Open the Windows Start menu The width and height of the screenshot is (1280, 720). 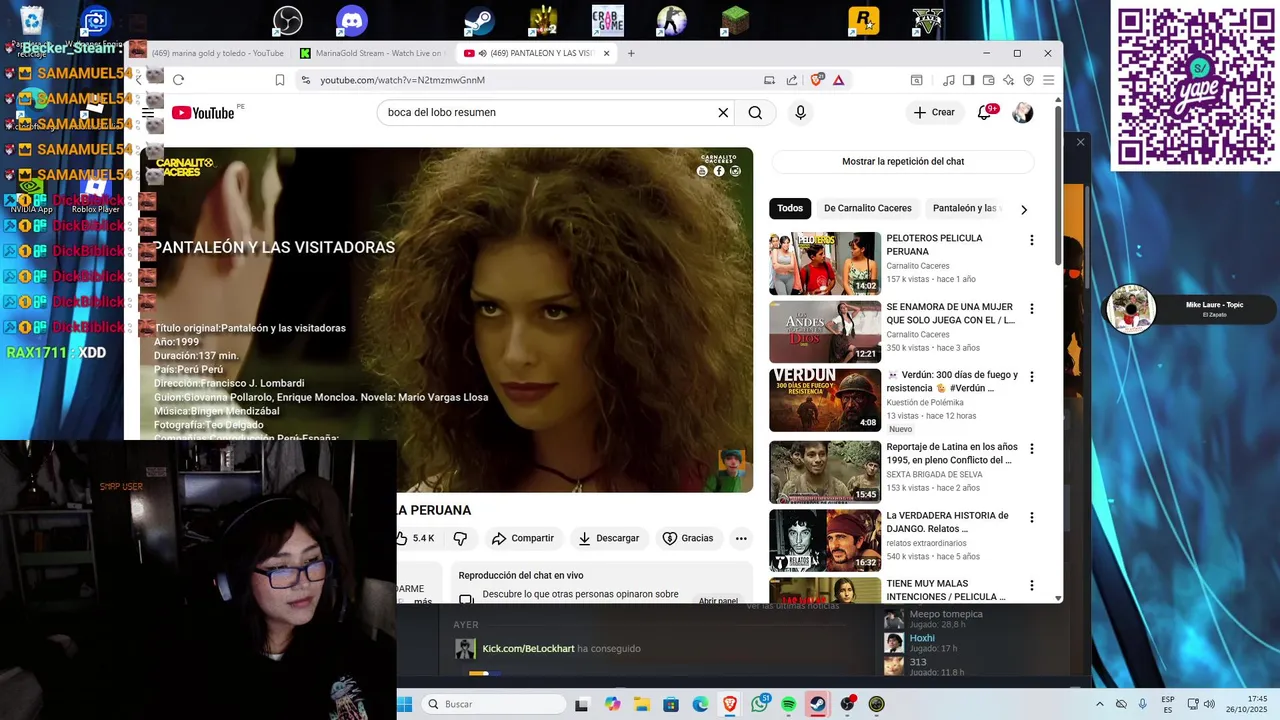tap(404, 704)
